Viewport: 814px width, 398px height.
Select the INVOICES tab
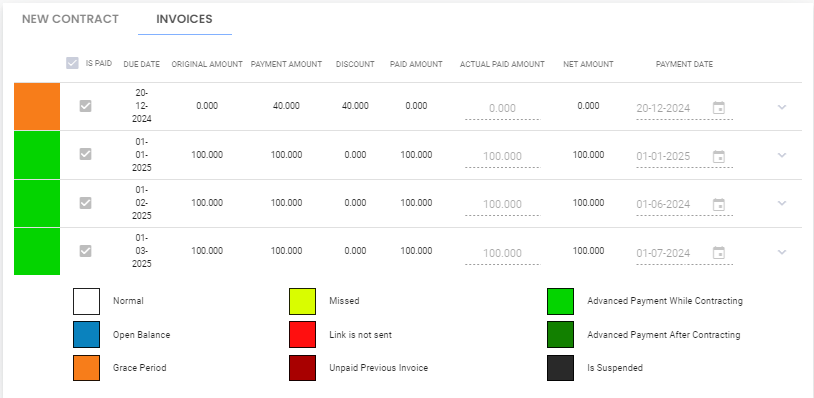[x=184, y=19]
